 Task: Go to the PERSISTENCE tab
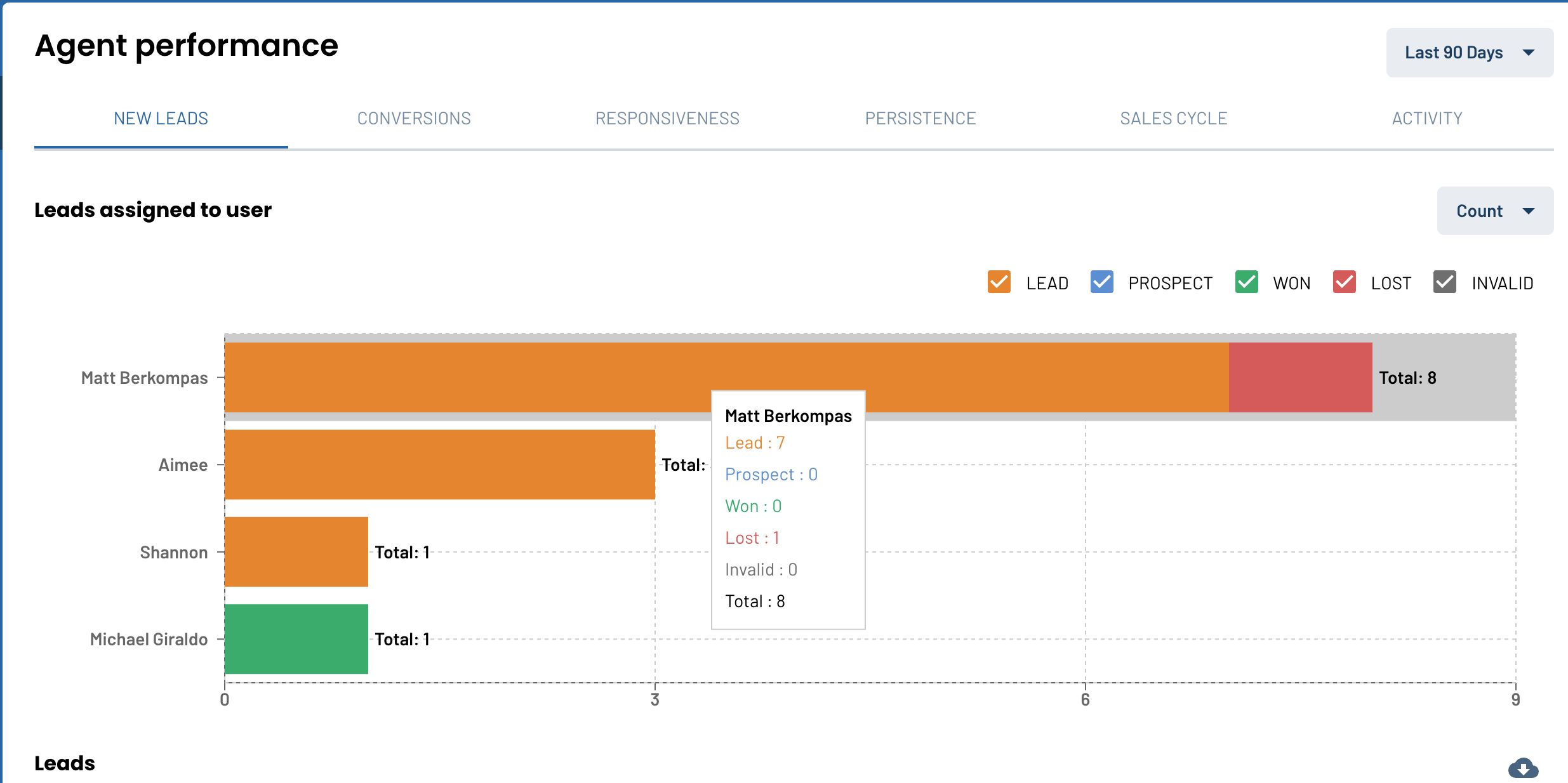point(920,119)
